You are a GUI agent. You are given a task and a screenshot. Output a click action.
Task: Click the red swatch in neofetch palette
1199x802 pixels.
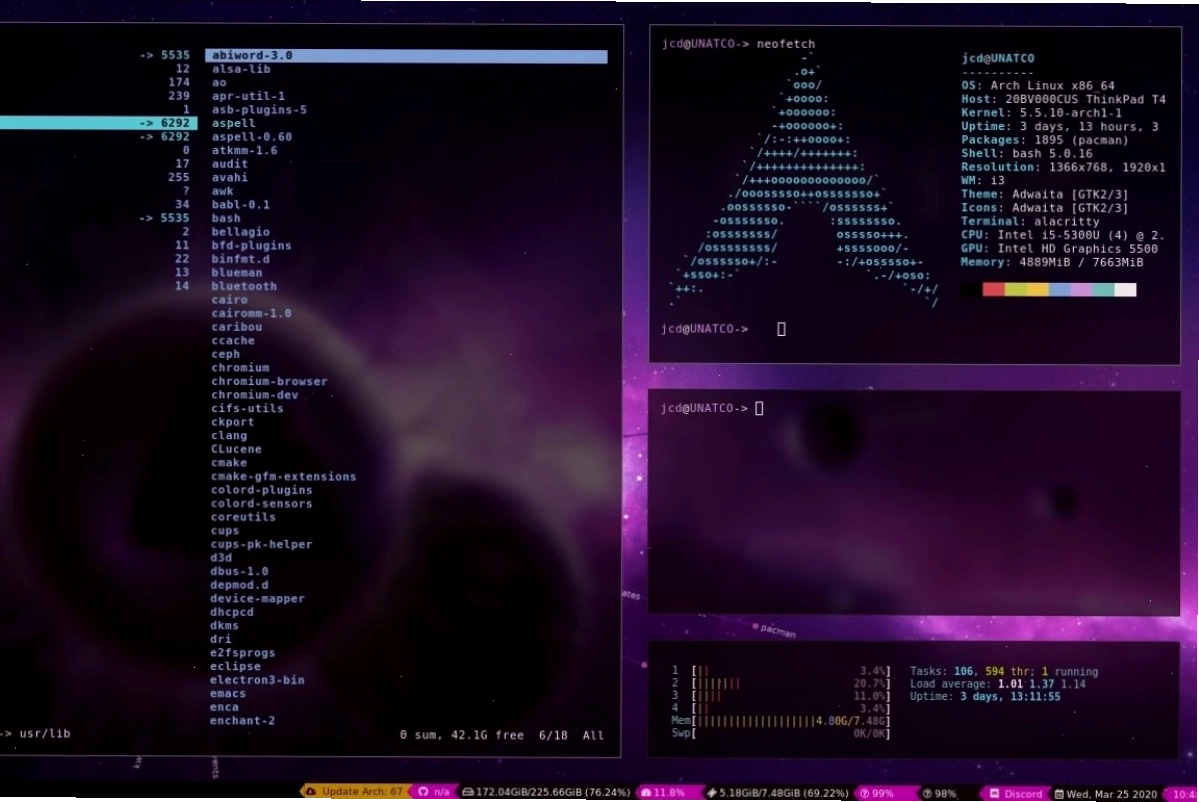click(x=993, y=290)
